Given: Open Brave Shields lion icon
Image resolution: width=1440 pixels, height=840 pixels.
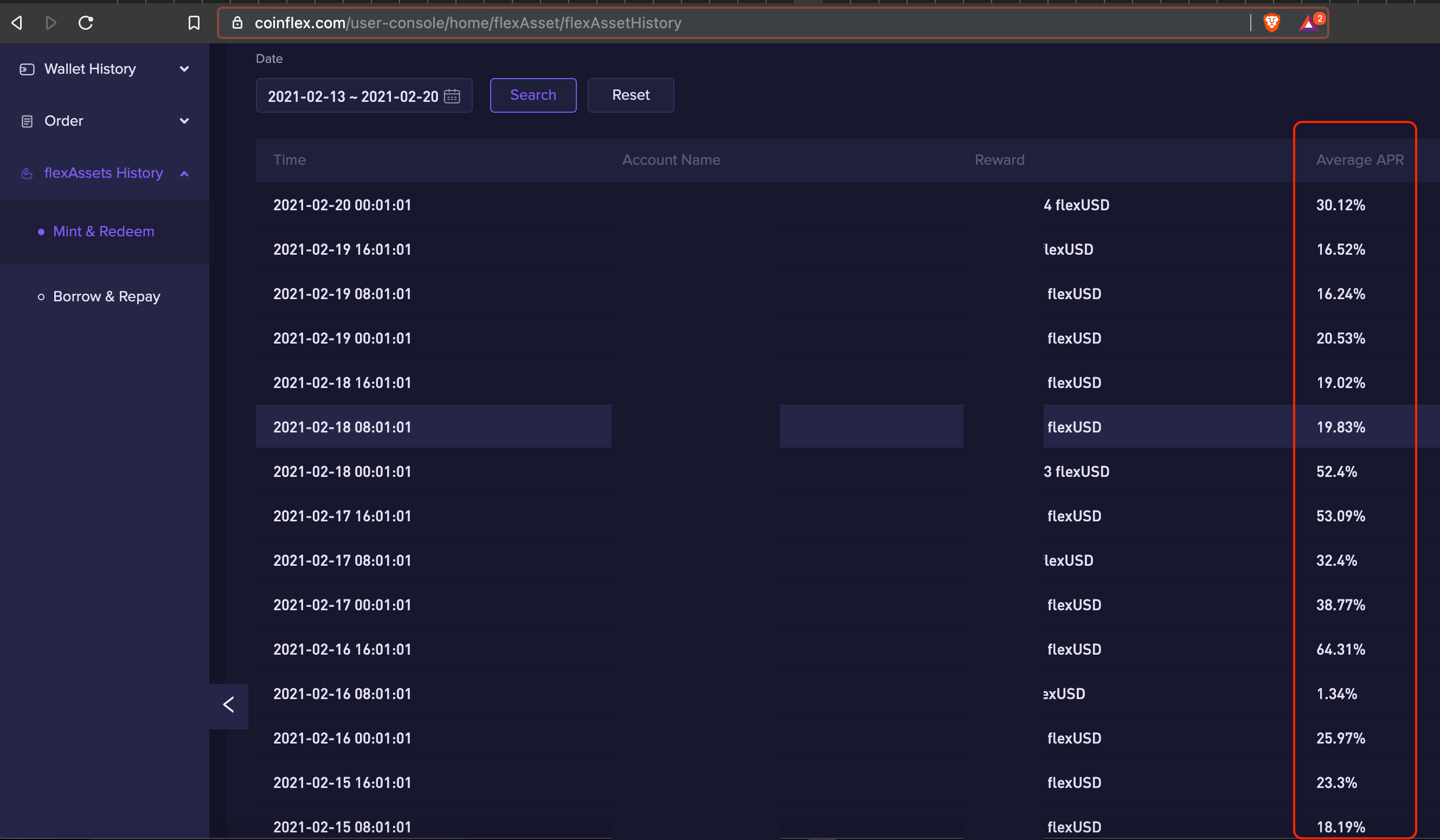Looking at the screenshot, I should click(1271, 23).
